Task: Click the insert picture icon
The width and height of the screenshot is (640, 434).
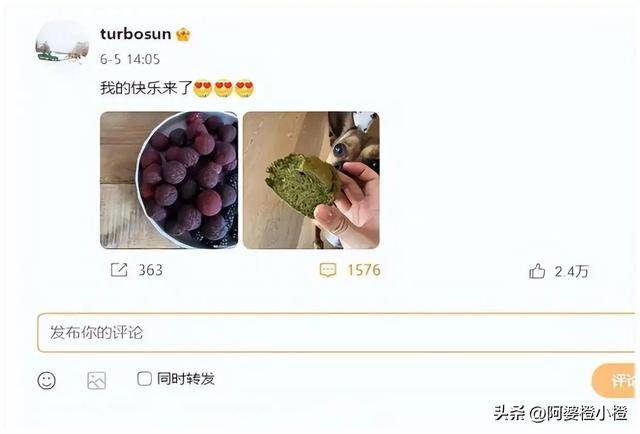Action: pos(97,381)
